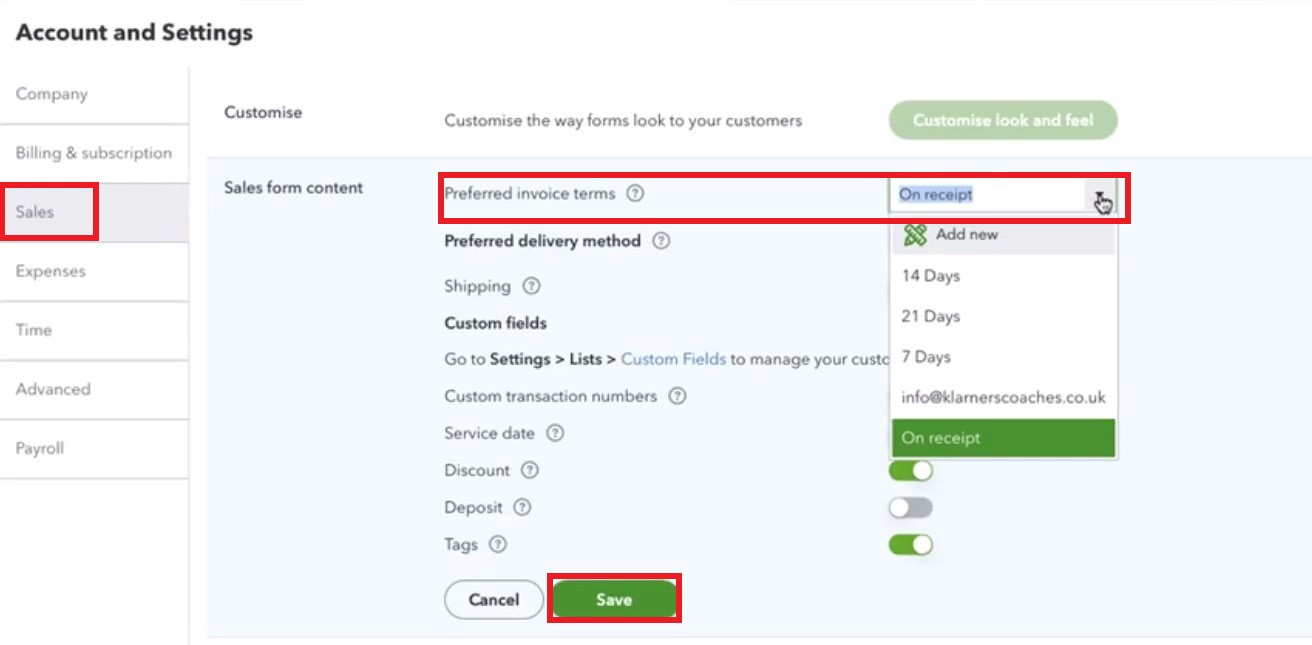Viewport: 1312px width, 645px height.
Task: Open the Shipping help tooltip icon
Action: tap(531, 286)
